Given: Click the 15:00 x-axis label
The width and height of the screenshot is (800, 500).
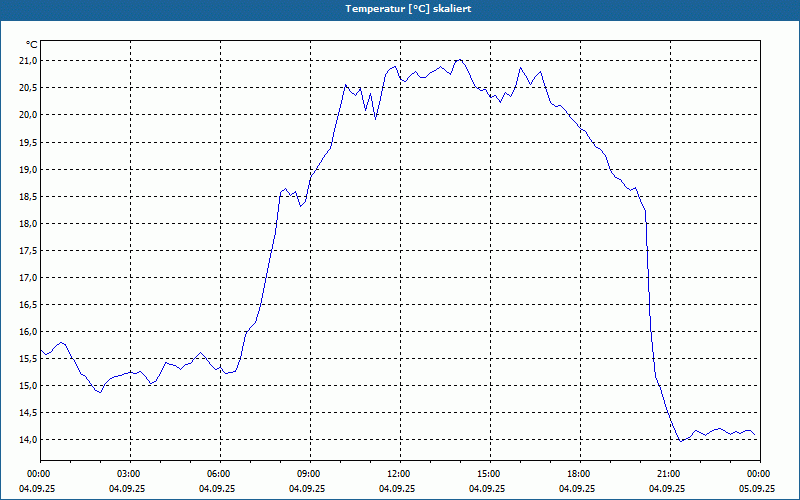Looking at the screenshot, I should click(x=490, y=474).
